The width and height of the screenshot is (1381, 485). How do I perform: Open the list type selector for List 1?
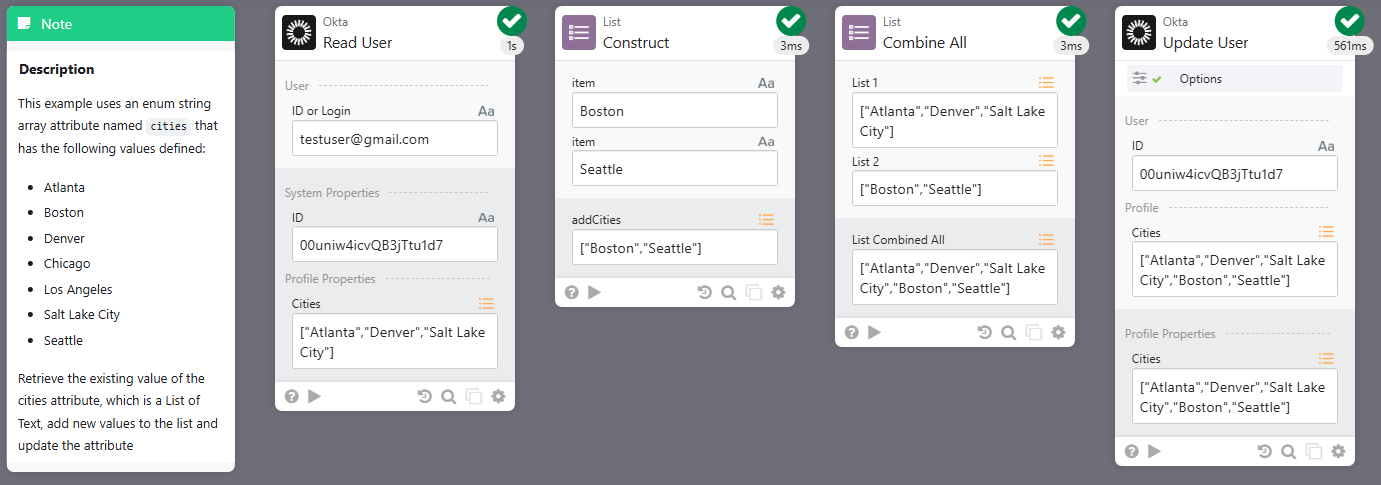[1046, 83]
